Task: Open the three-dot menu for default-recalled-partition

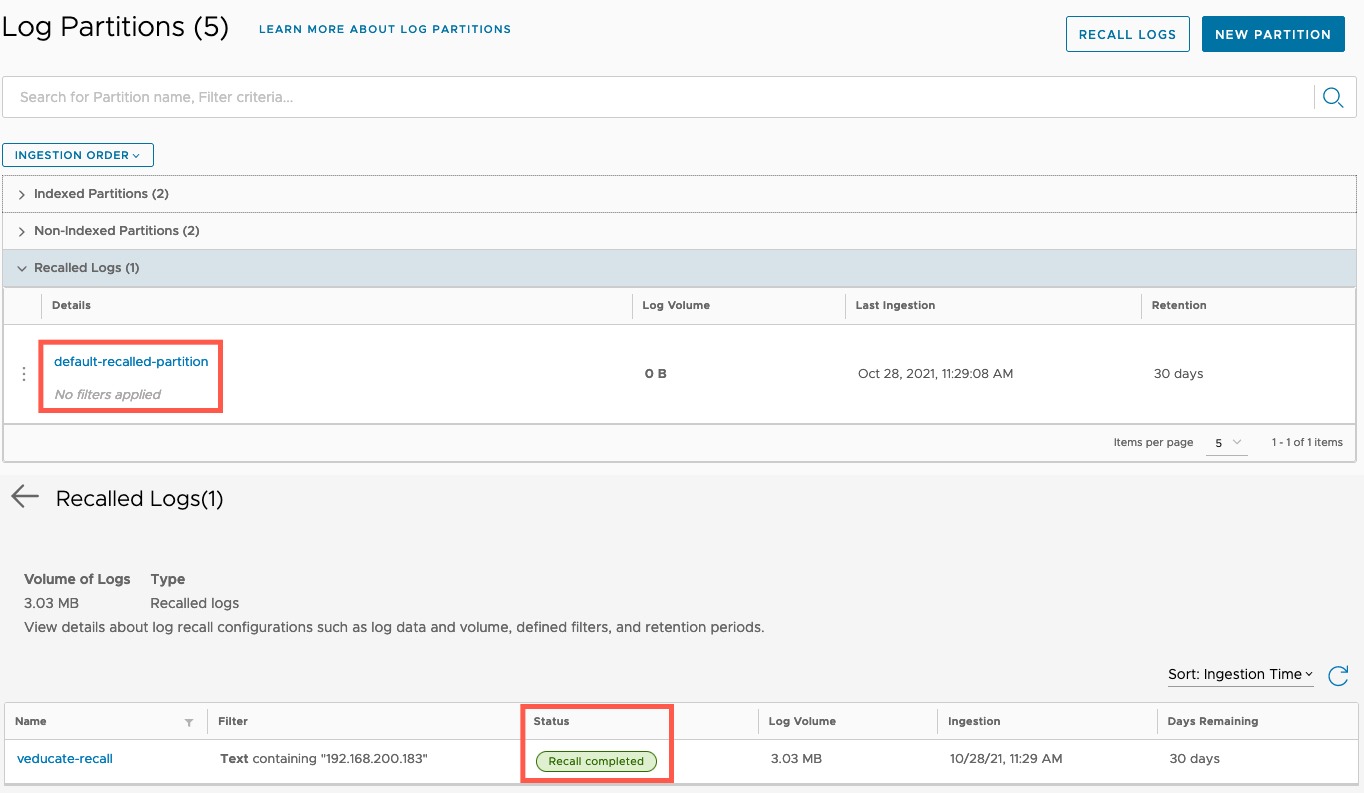Action: pyautogui.click(x=23, y=374)
